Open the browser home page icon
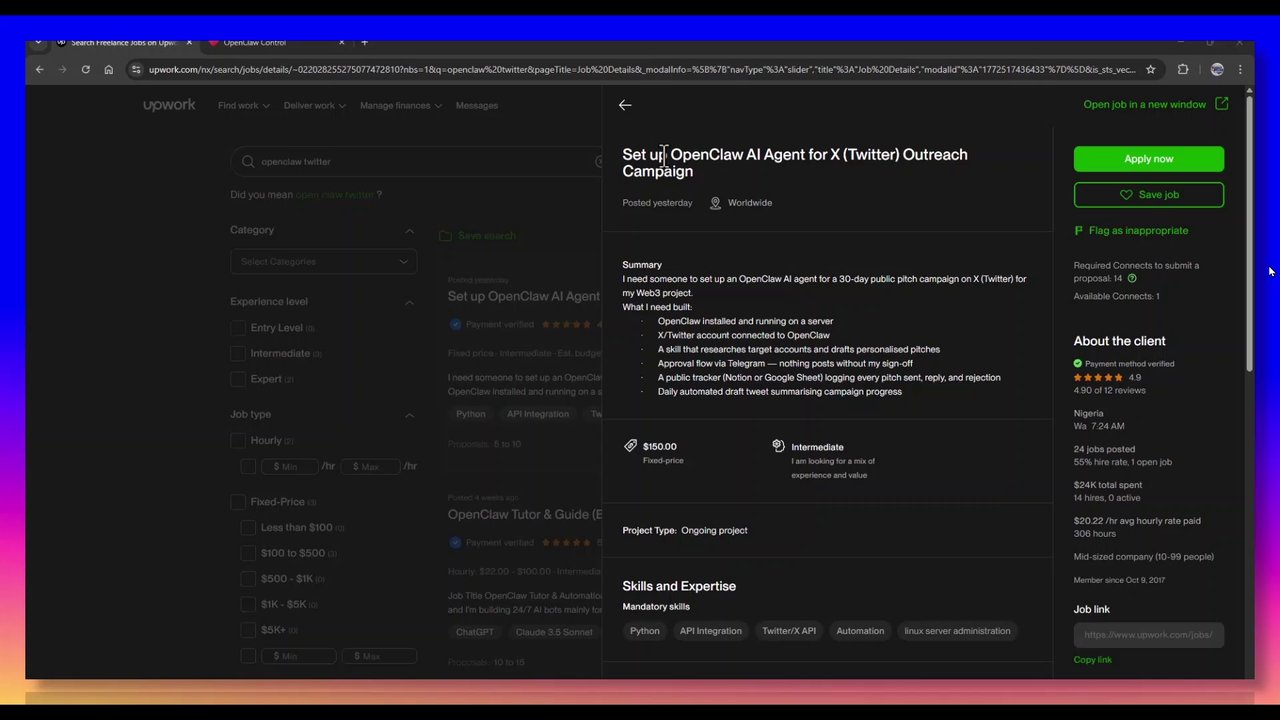 click(x=108, y=69)
